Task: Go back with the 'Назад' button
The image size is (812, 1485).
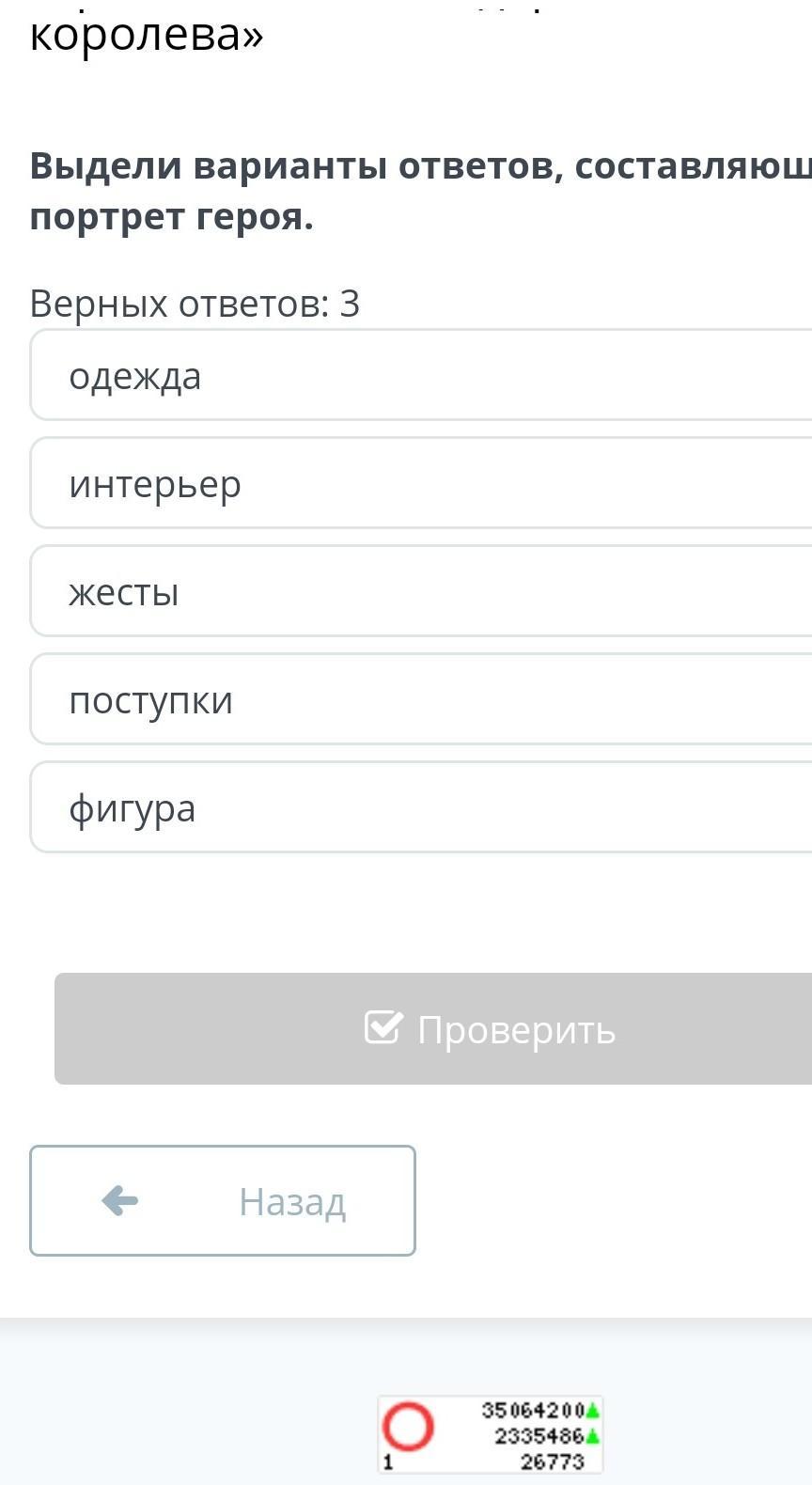Action: pos(223,1200)
